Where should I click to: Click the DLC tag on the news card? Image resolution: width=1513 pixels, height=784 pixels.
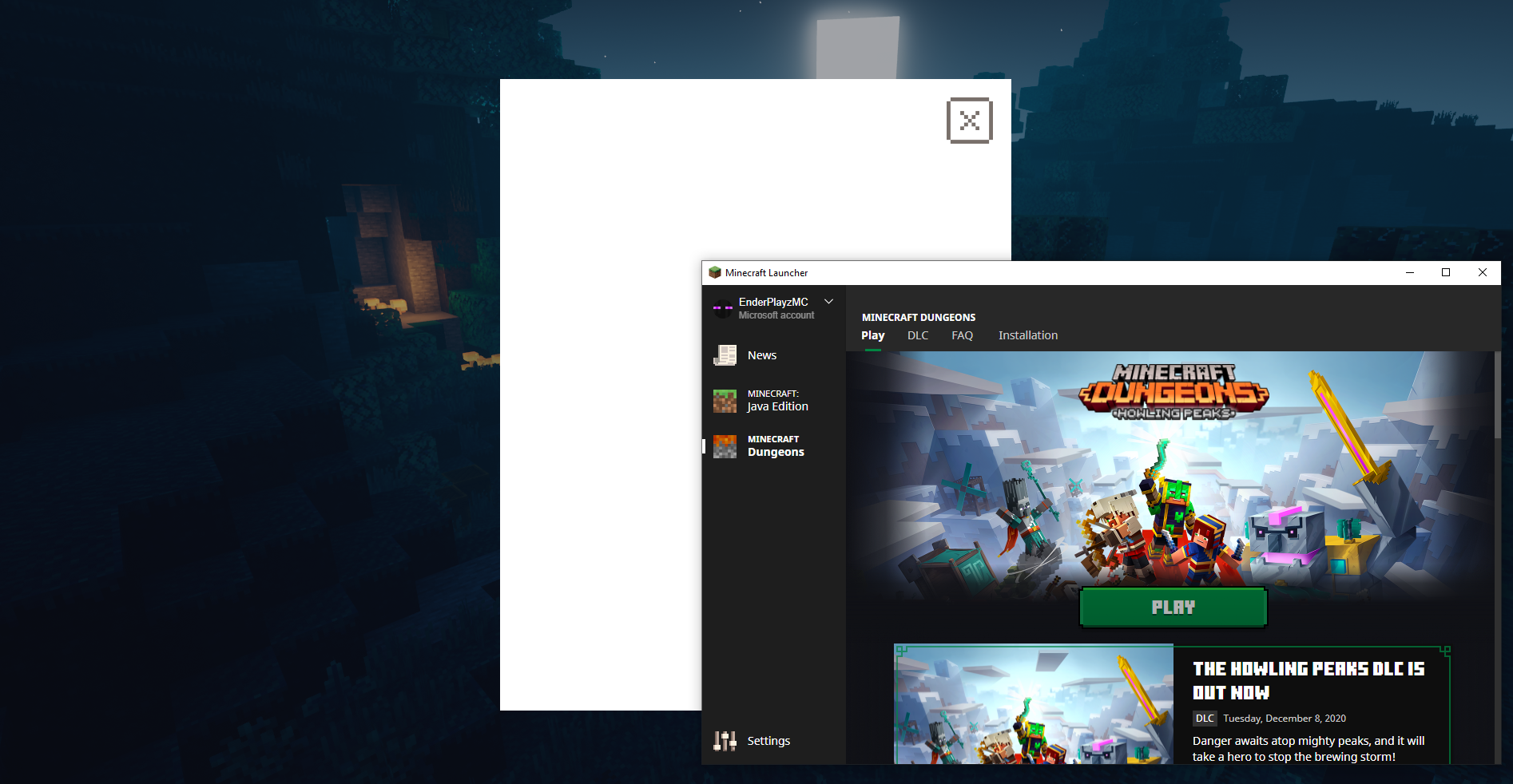1205,719
